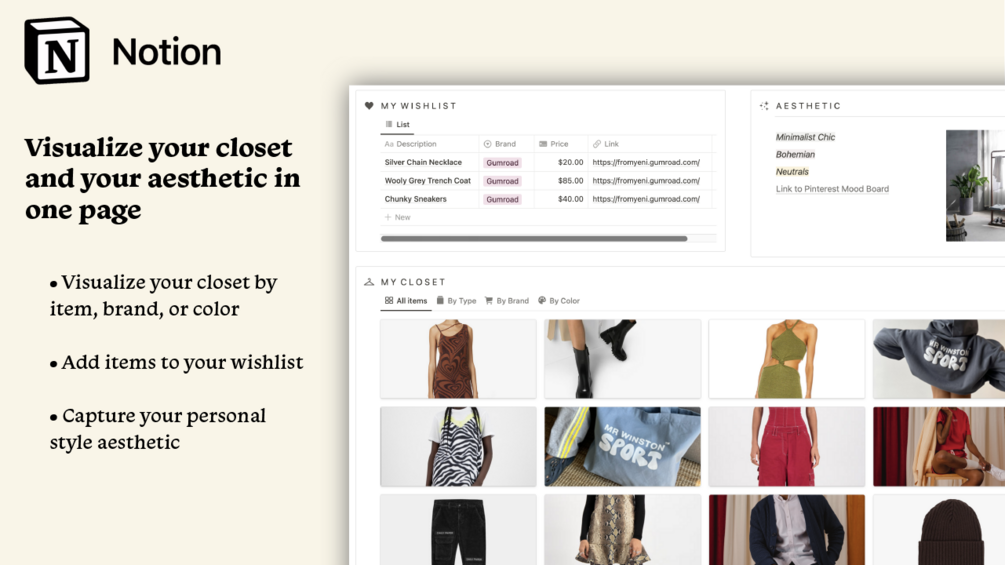Image resolution: width=1005 pixels, height=565 pixels.
Task: Open the List view tab in wishlist
Action: [x=397, y=124]
